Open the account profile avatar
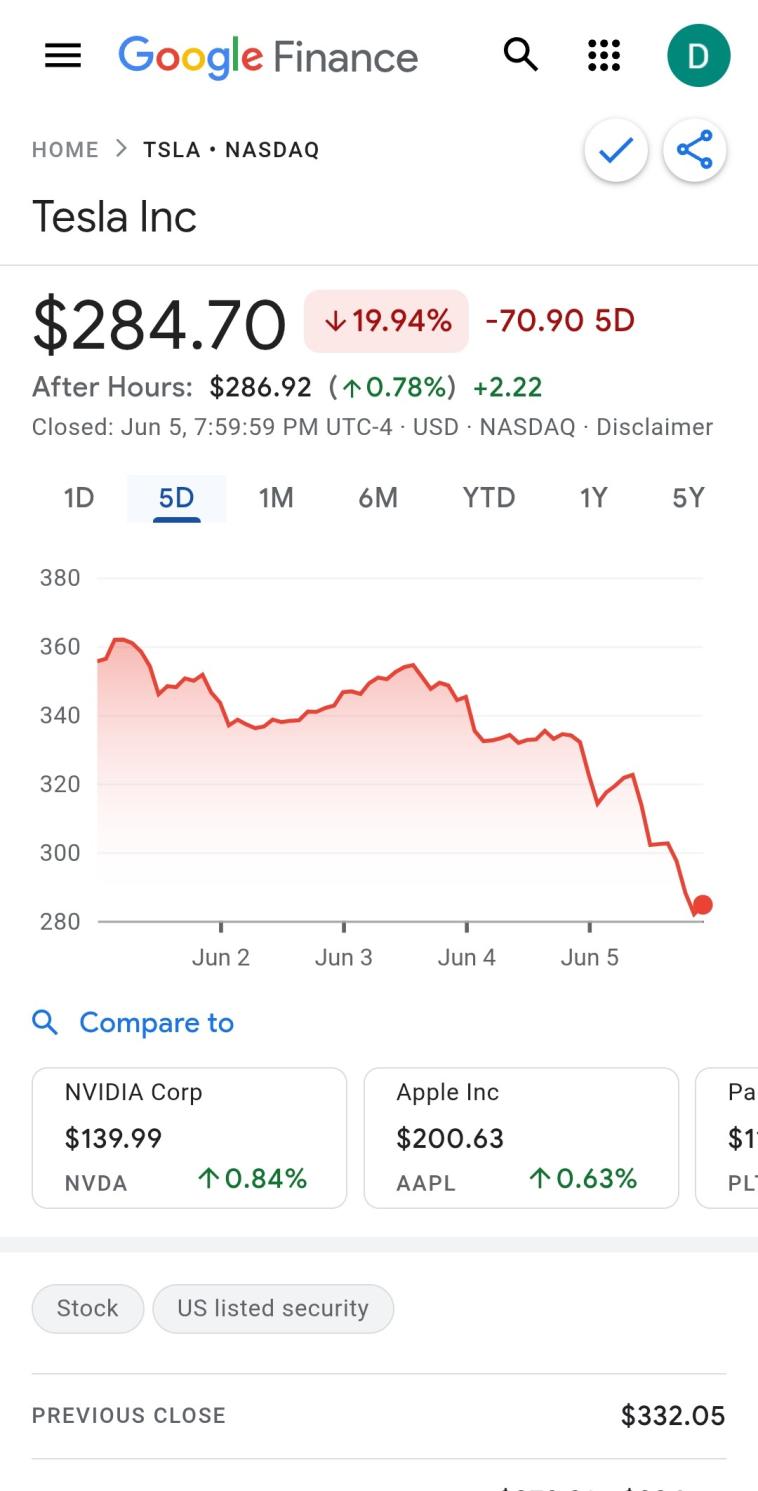Image resolution: width=758 pixels, height=1491 pixels. (698, 55)
